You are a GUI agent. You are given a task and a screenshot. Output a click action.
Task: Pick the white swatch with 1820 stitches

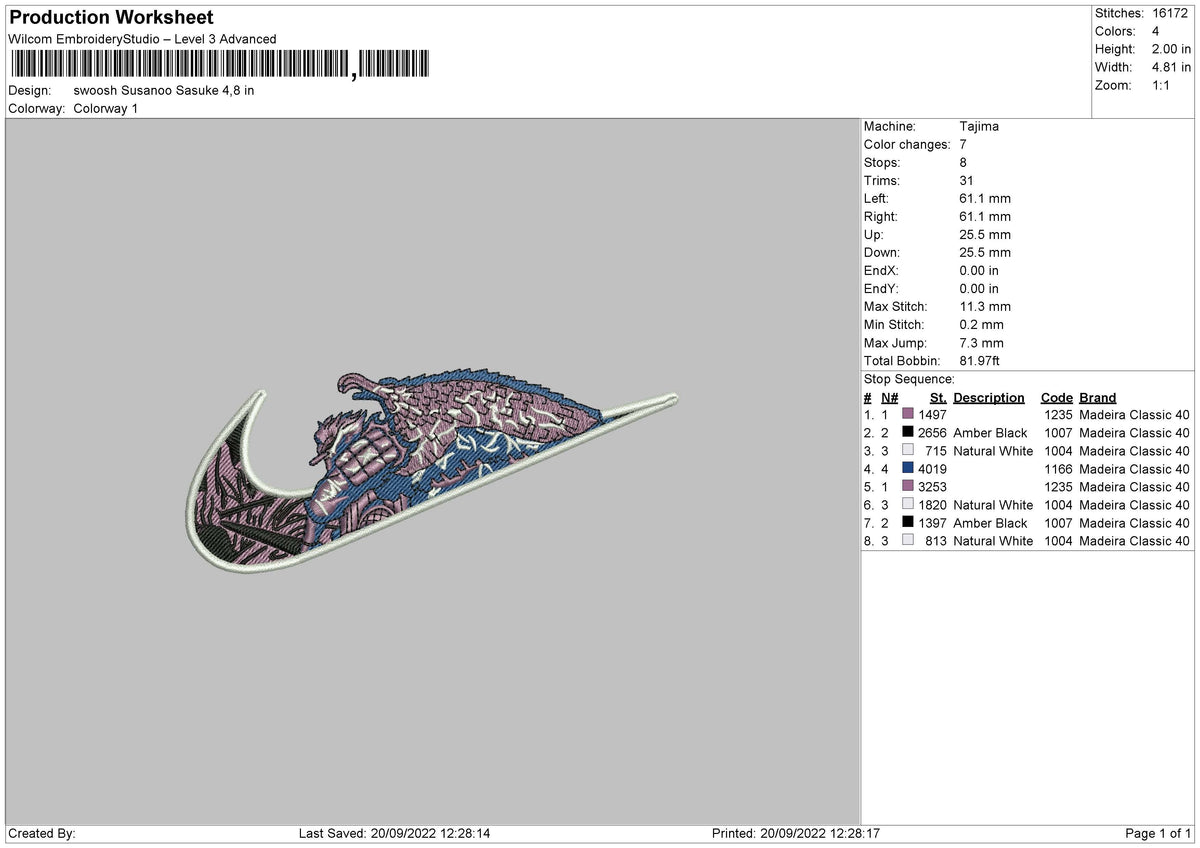point(908,505)
